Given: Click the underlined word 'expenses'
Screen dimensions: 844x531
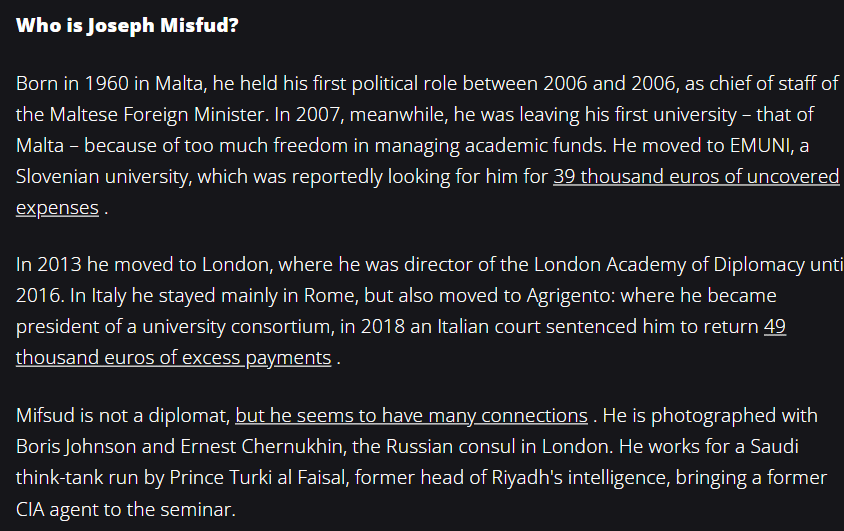Looking at the screenshot, I should (58, 208).
